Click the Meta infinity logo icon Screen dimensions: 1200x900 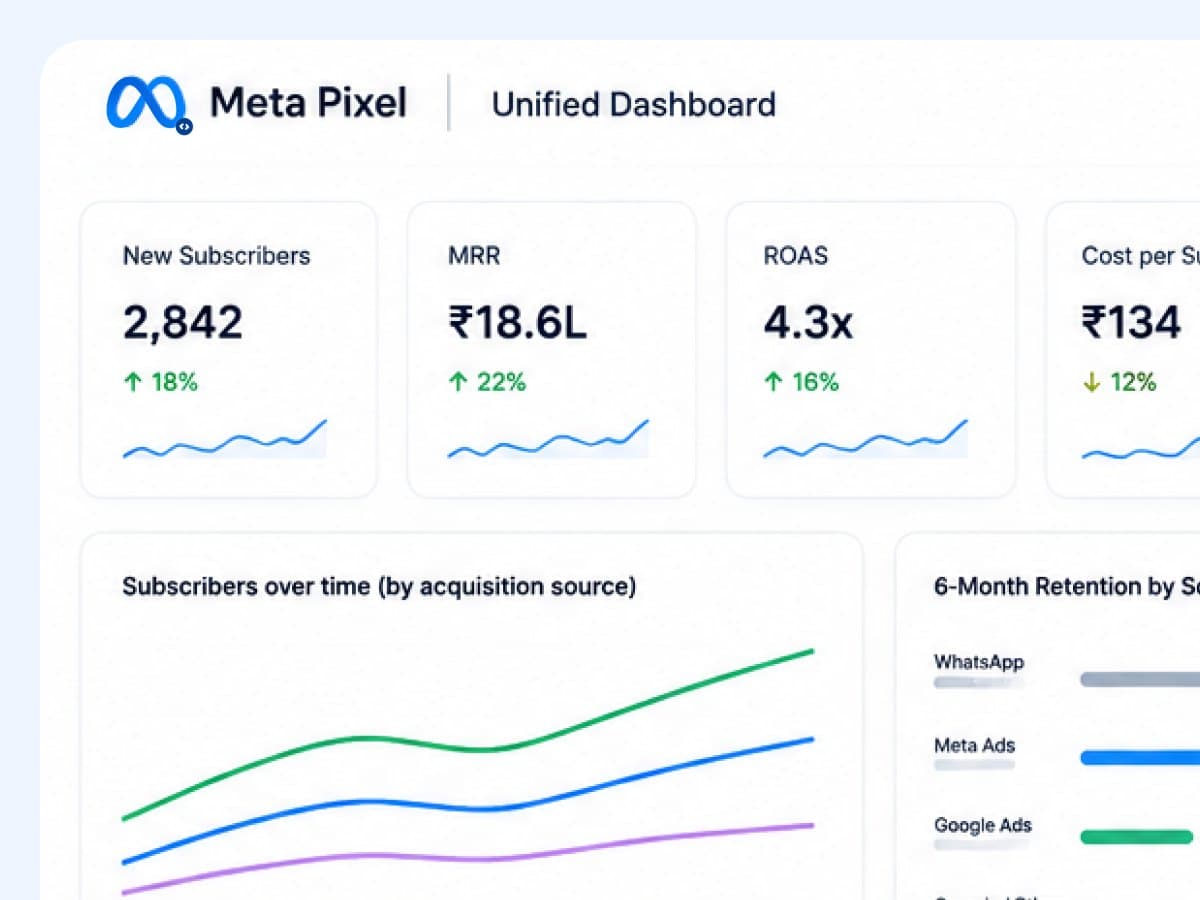pyautogui.click(x=148, y=103)
